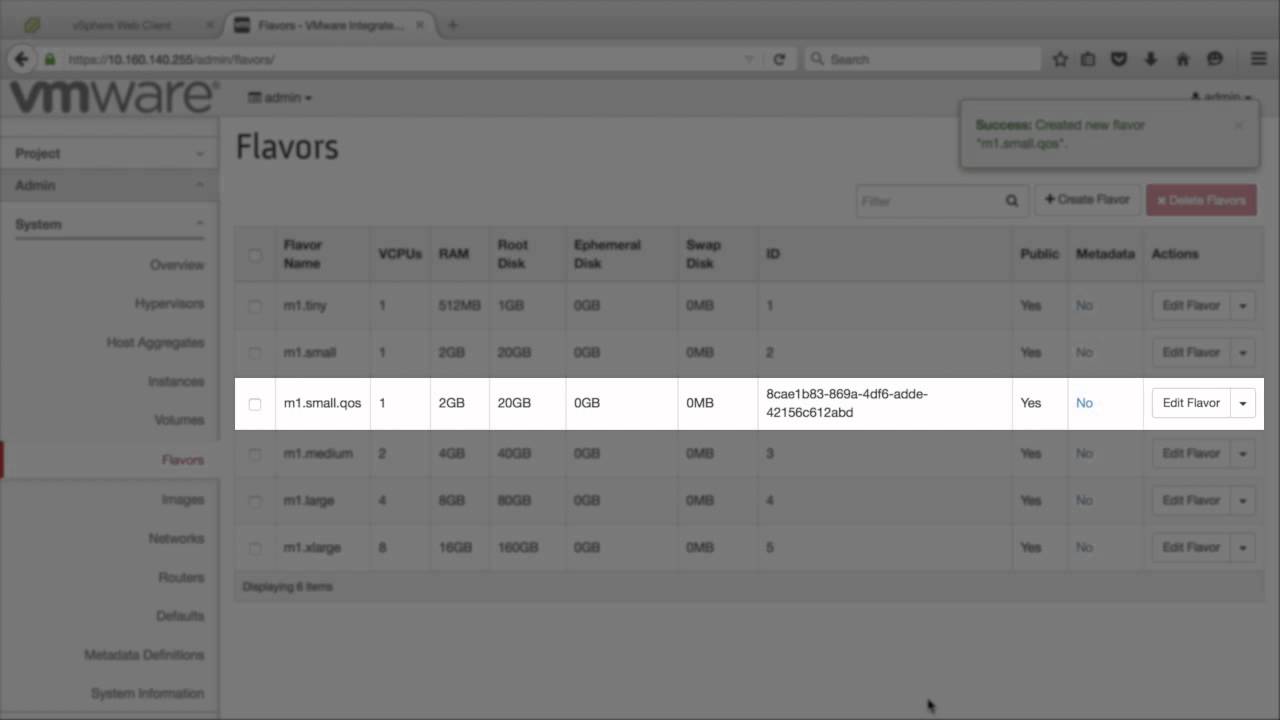
Task: Open Routers in sidebar
Action: (181, 577)
